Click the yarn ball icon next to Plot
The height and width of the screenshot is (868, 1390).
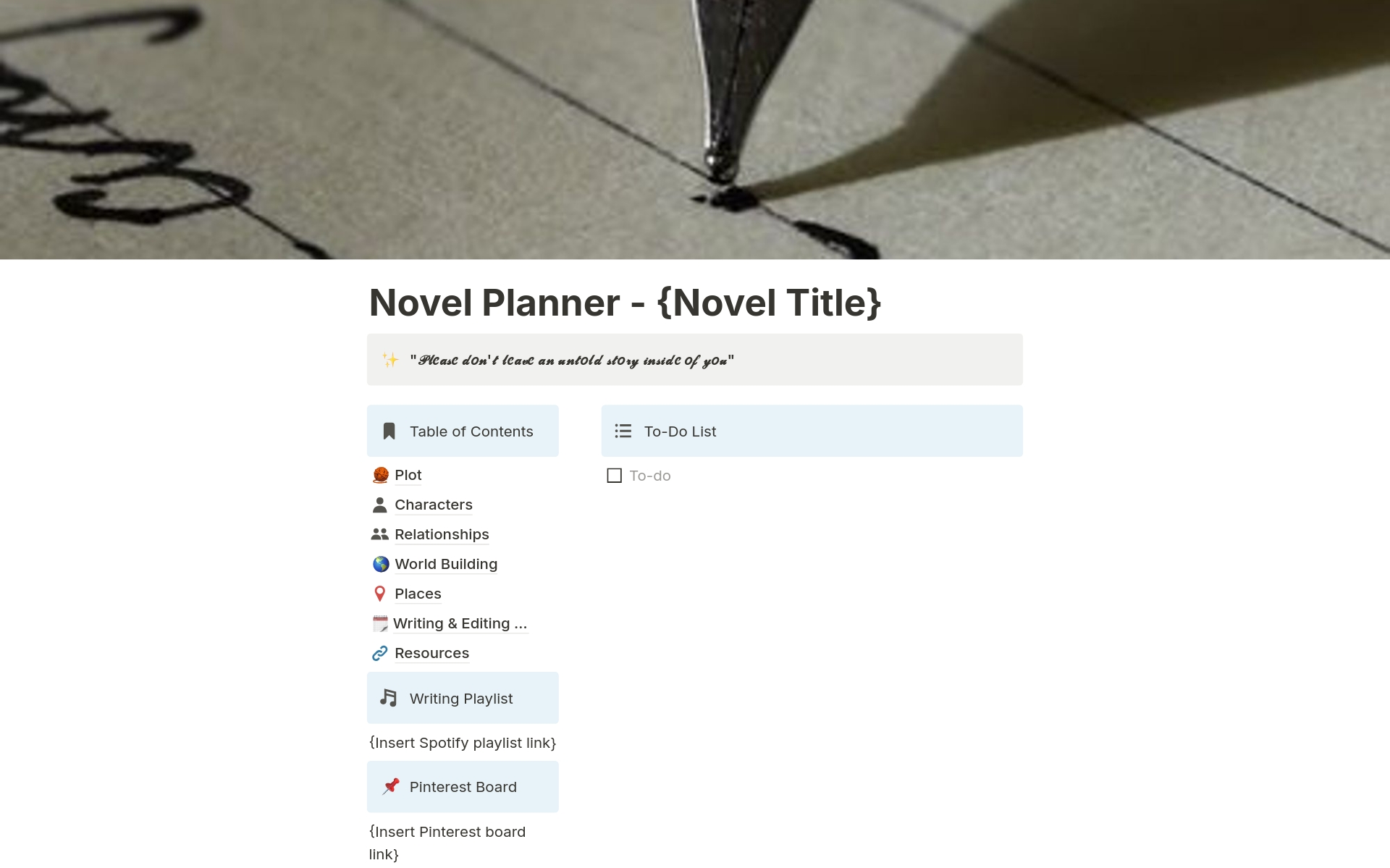[x=381, y=475]
